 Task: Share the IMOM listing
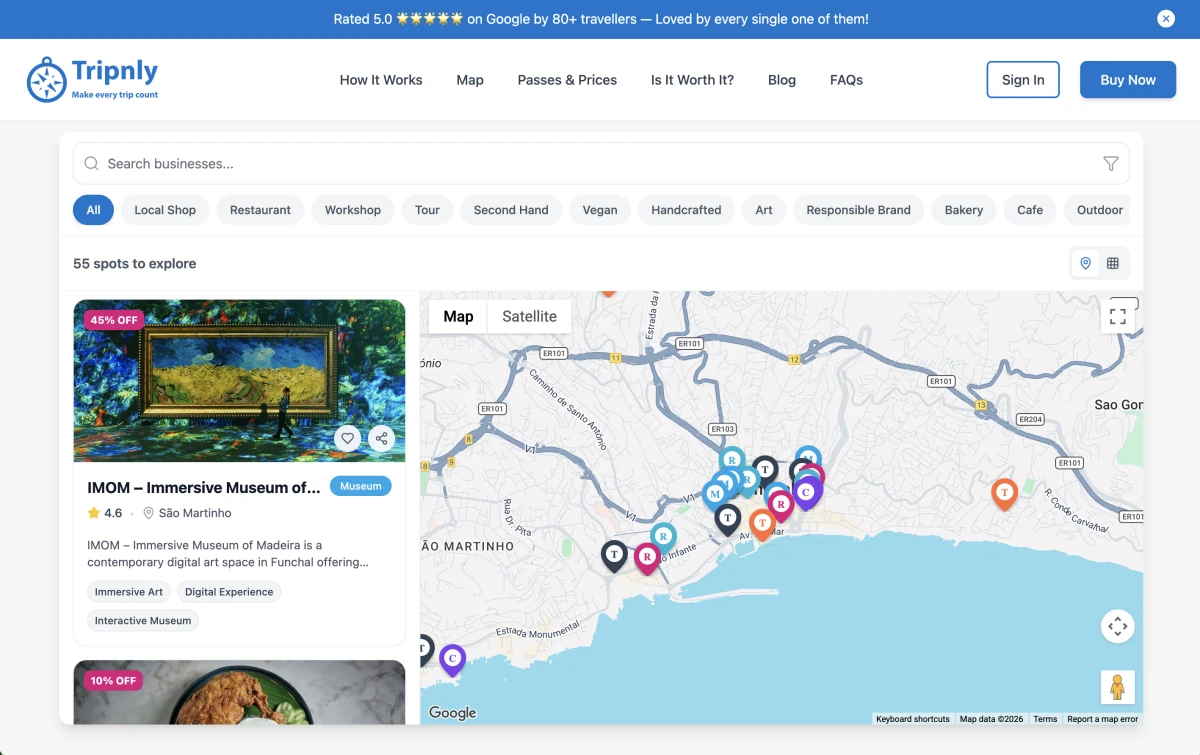coord(381,438)
